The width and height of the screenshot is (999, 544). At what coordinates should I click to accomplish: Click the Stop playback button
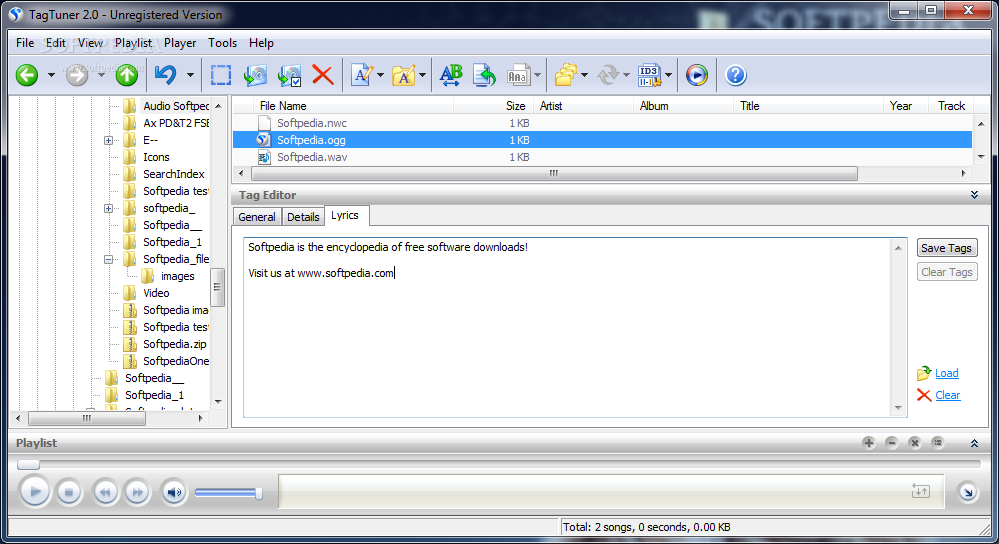point(69,492)
